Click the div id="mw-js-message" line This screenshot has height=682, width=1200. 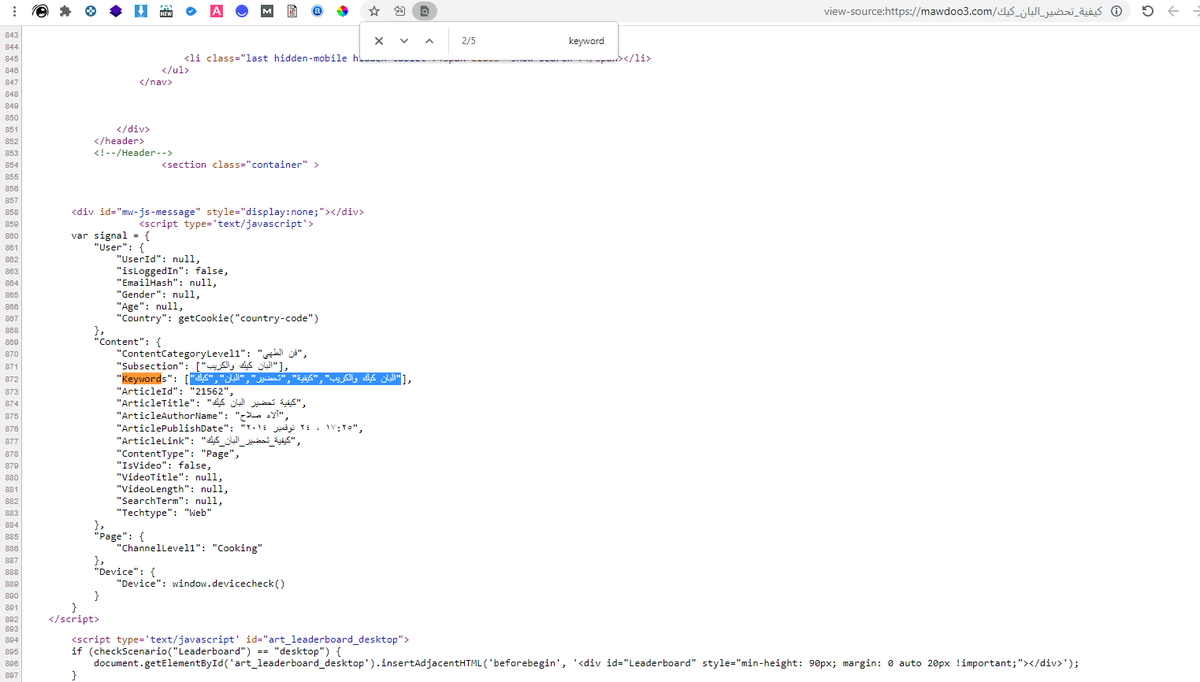pos(217,212)
